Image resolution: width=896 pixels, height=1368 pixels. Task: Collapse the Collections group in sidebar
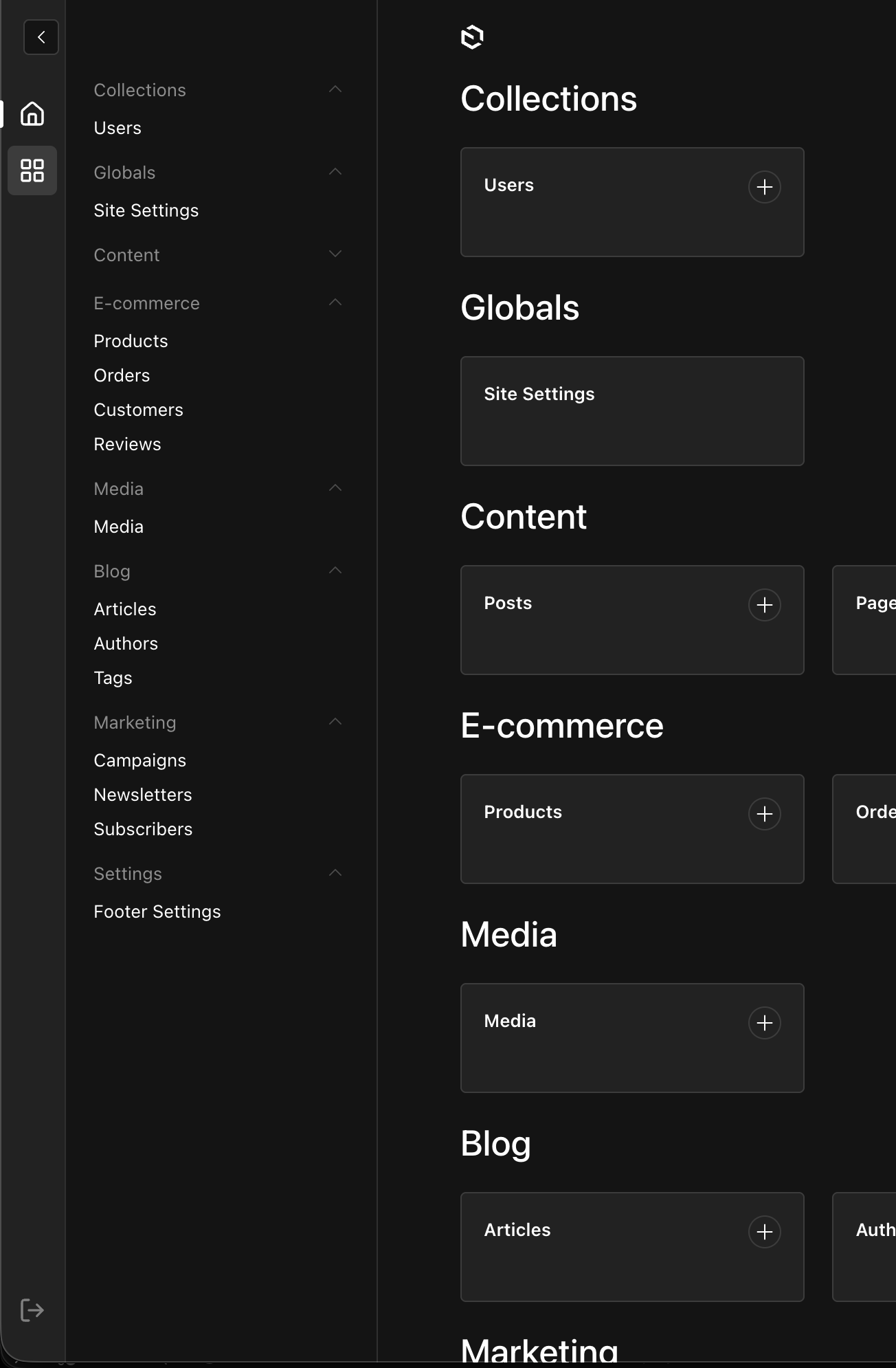(335, 89)
